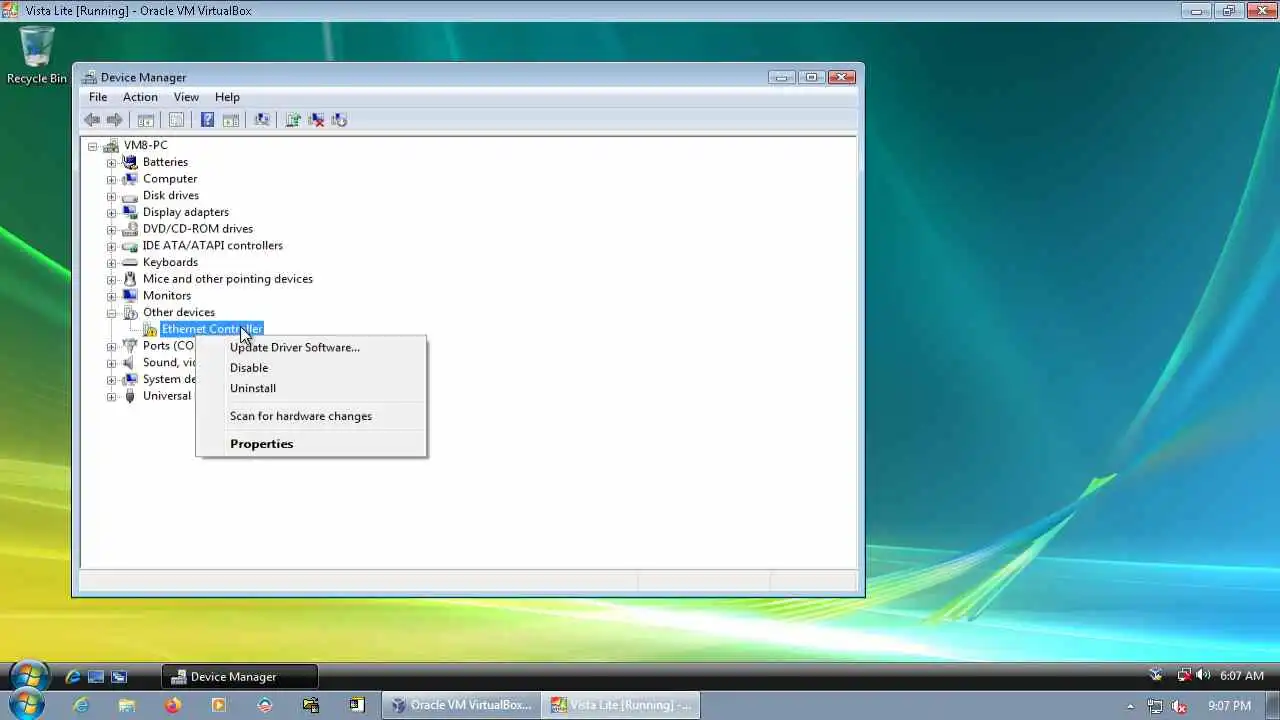Image resolution: width=1280 pixels, height=720 pixels.
Task: Select the Monitors label
Action: (x=167, y=295)
